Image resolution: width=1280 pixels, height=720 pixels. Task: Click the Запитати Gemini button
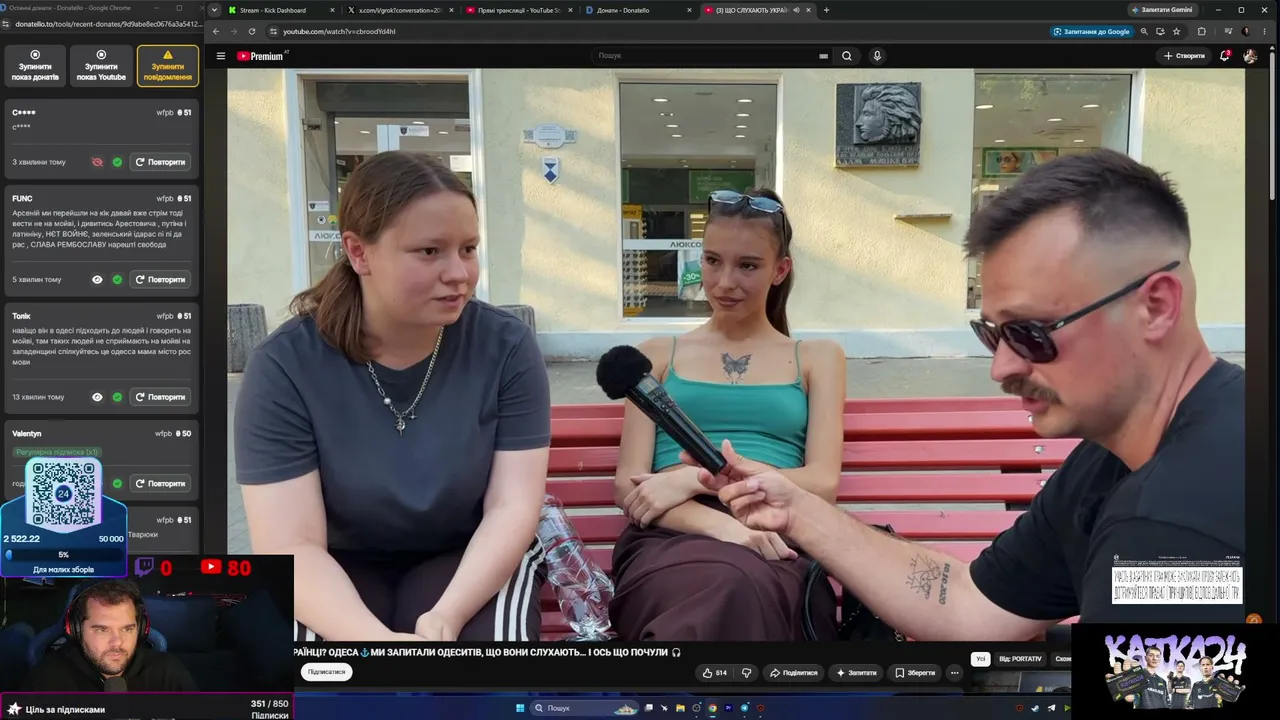point(1163,10)
